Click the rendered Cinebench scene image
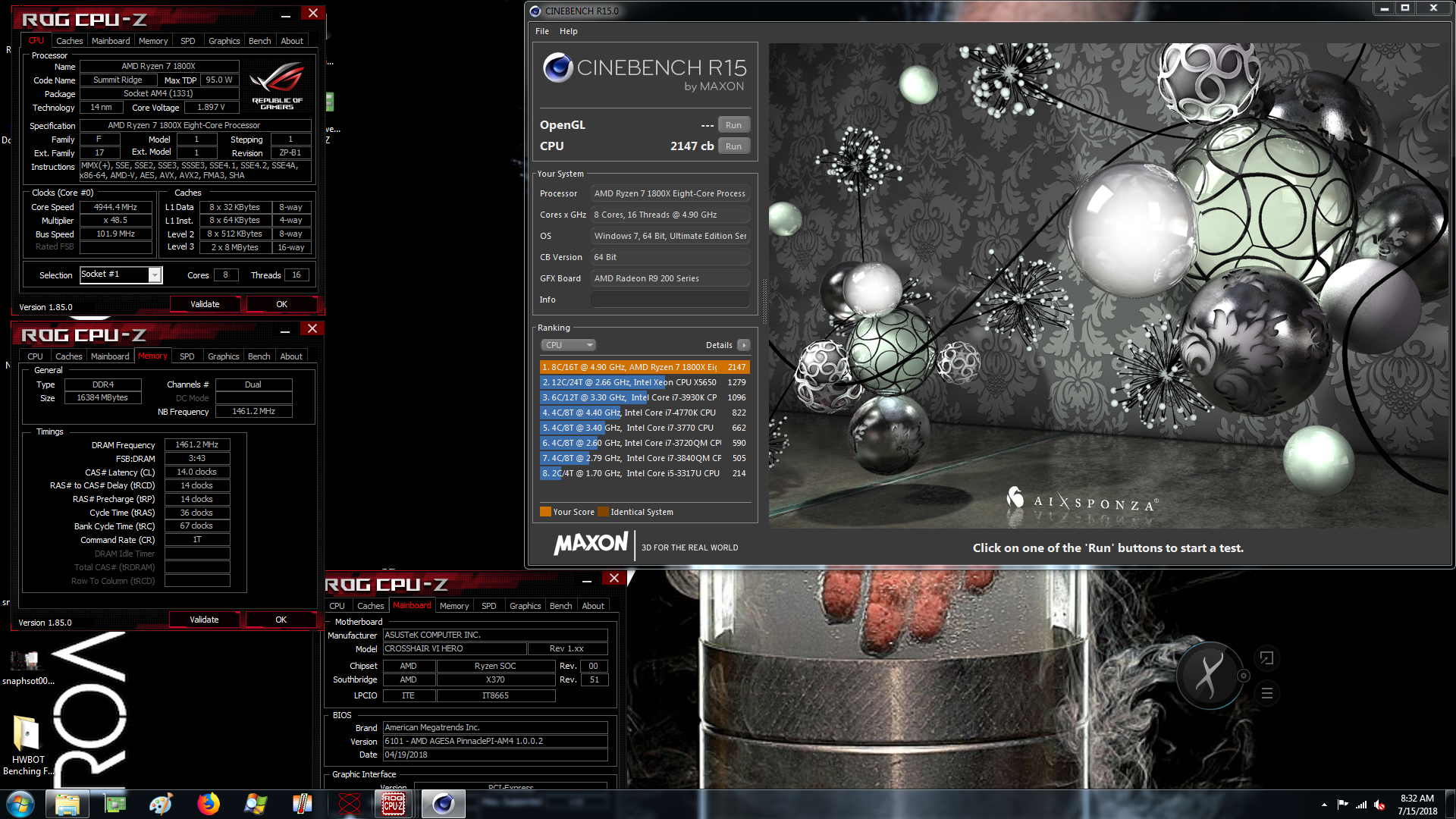 (1109, 286)
